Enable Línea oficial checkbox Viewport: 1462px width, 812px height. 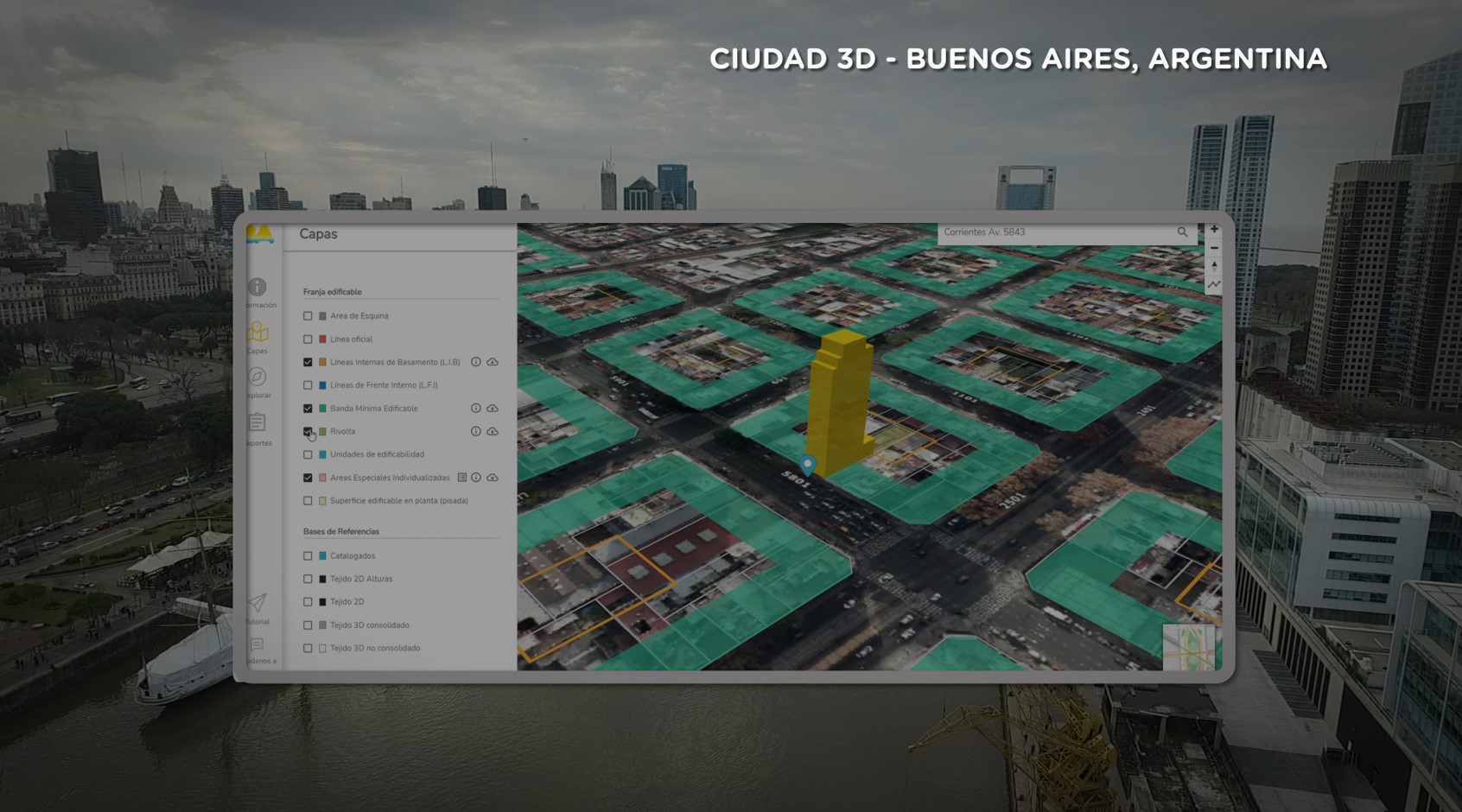(x=308, y=339)
